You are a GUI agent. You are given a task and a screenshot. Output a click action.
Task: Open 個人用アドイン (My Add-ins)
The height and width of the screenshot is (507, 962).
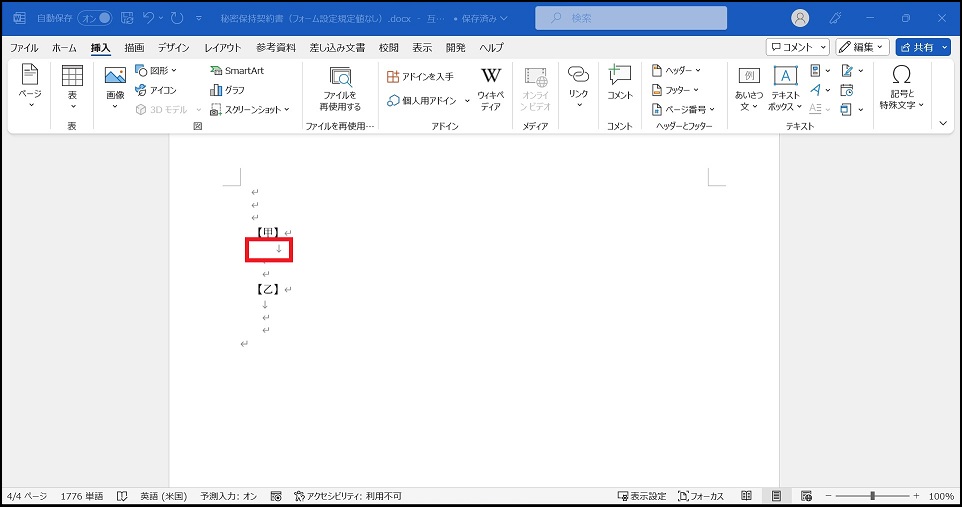point(422,101)
